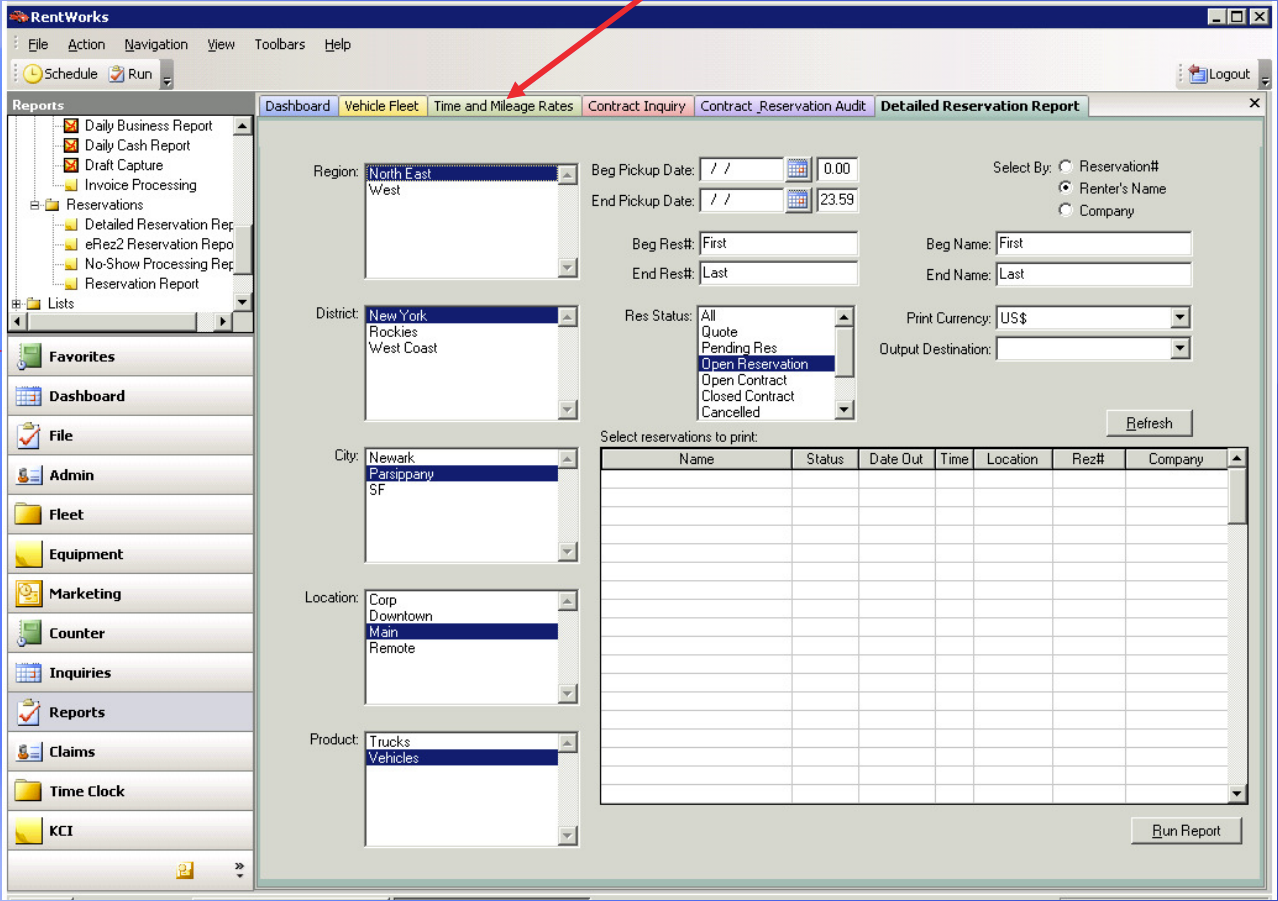The height and width of the screenshot is (901, 1278).
Task: Click the Fleet folder icon
Action: [29, 515]
